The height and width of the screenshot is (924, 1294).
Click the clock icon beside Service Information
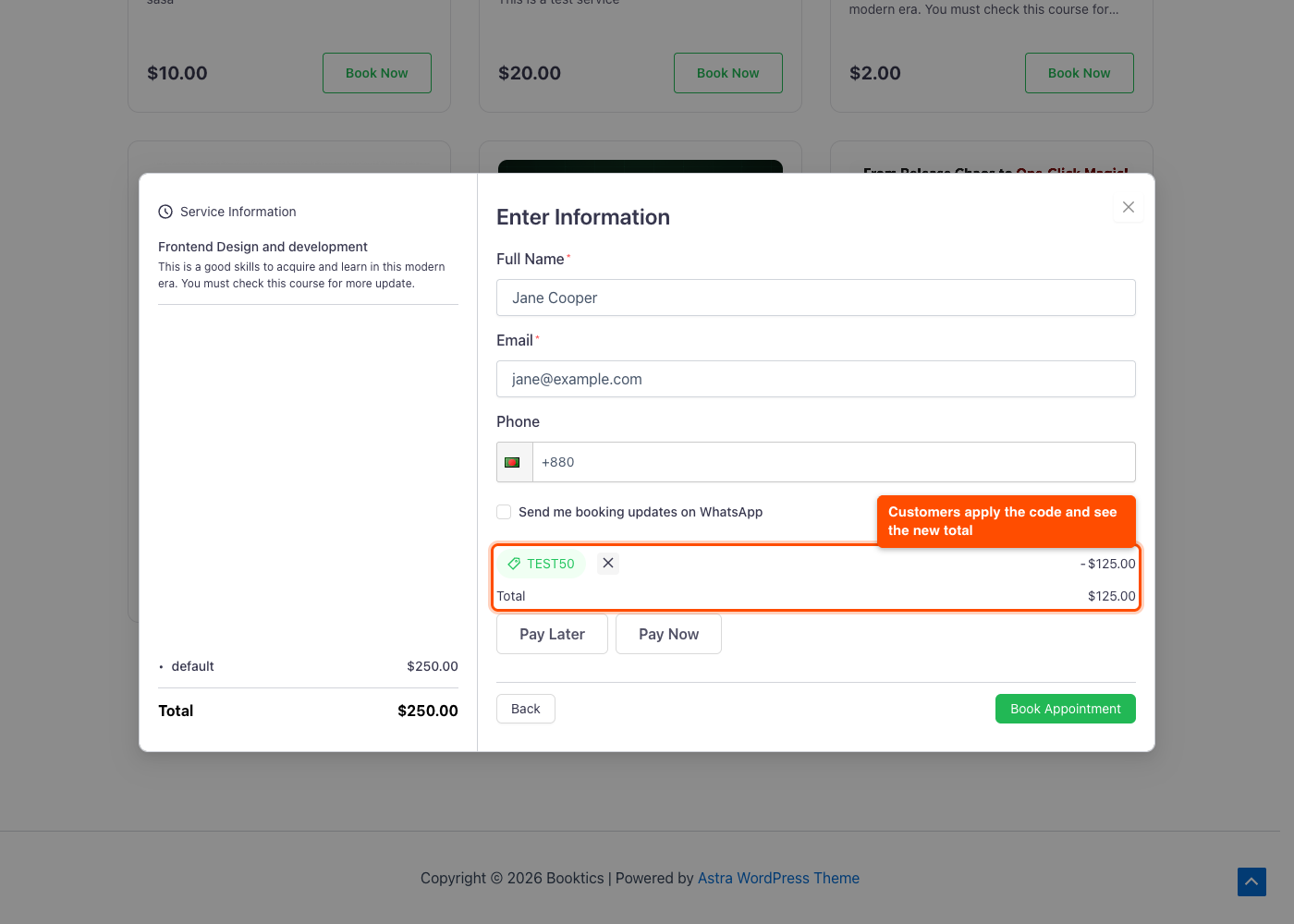[165, 212]
